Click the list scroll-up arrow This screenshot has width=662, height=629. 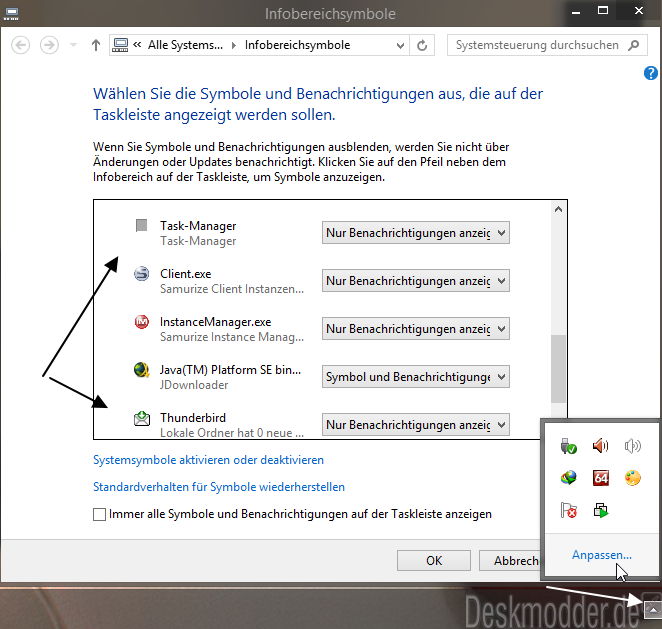(x=558, y=209)
